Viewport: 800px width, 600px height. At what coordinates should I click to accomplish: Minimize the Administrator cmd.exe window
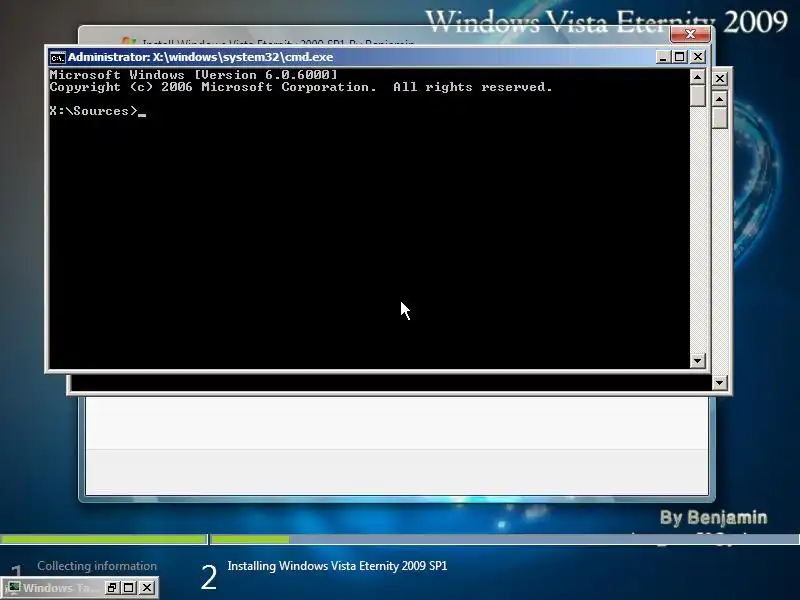[x=662, y=57]
